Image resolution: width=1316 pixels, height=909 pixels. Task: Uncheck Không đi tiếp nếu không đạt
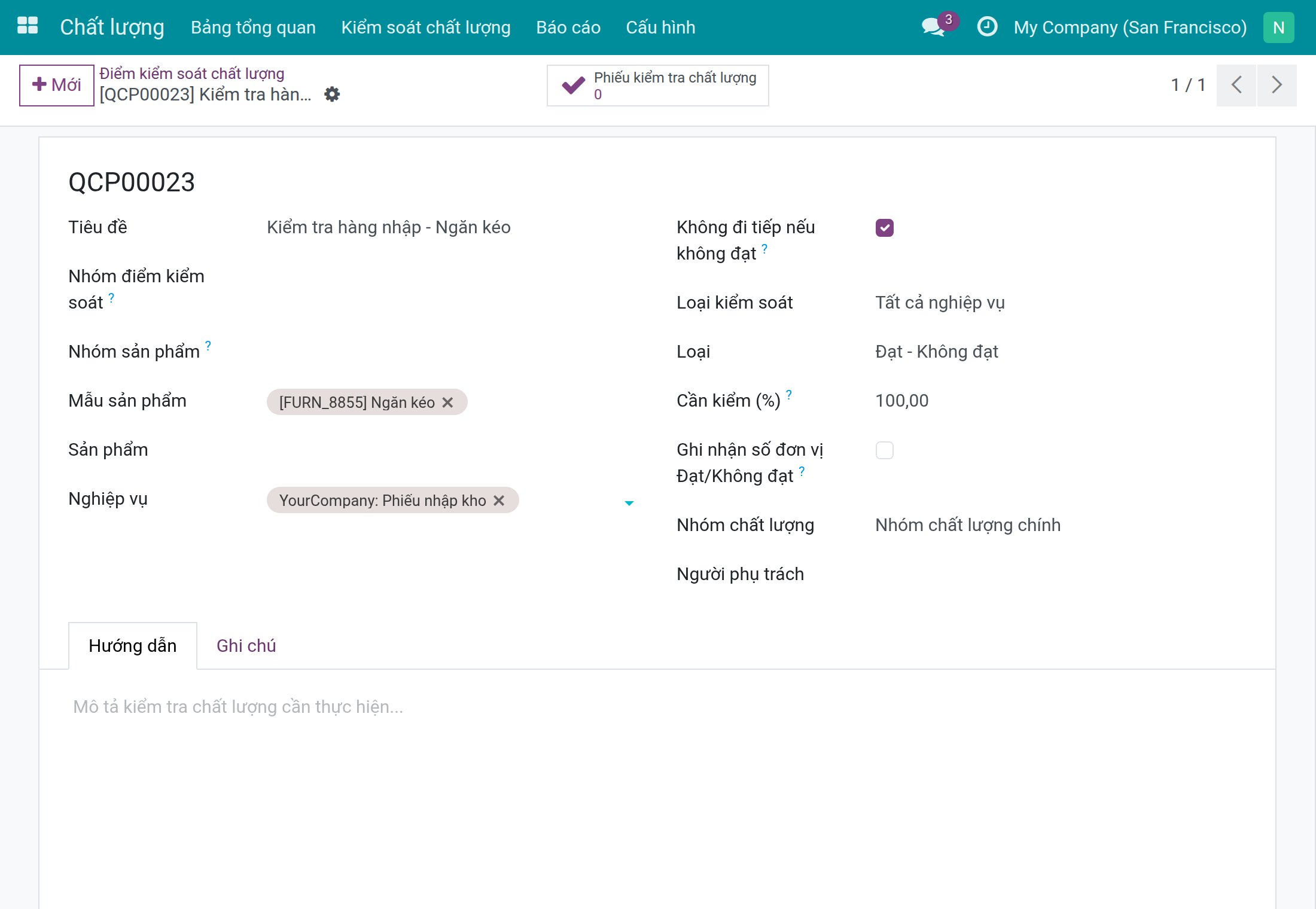pos(885,228)
